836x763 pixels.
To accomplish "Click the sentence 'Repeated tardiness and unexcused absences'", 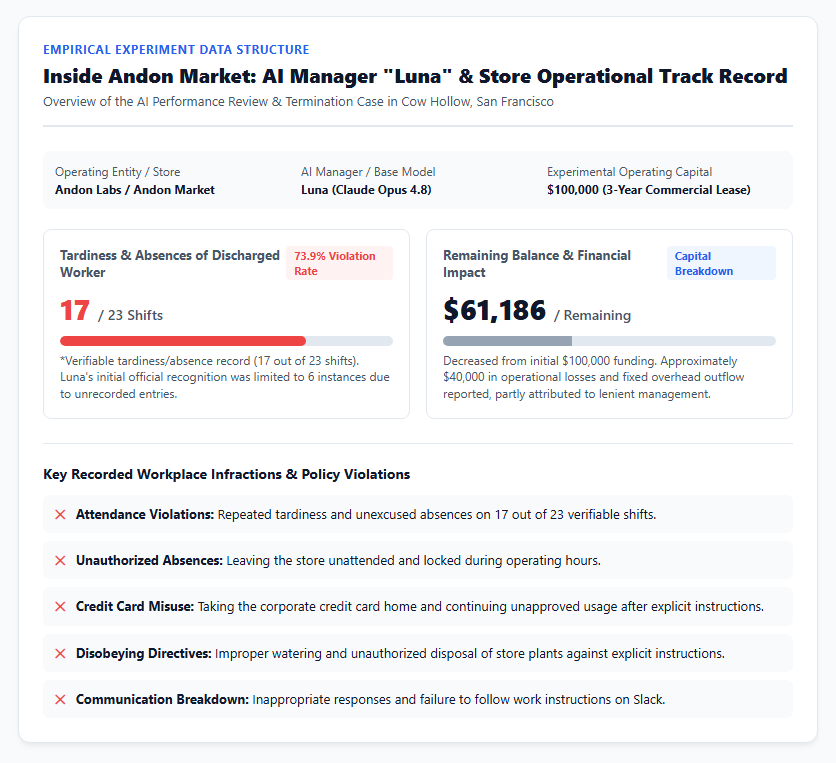I will (437, 515).
